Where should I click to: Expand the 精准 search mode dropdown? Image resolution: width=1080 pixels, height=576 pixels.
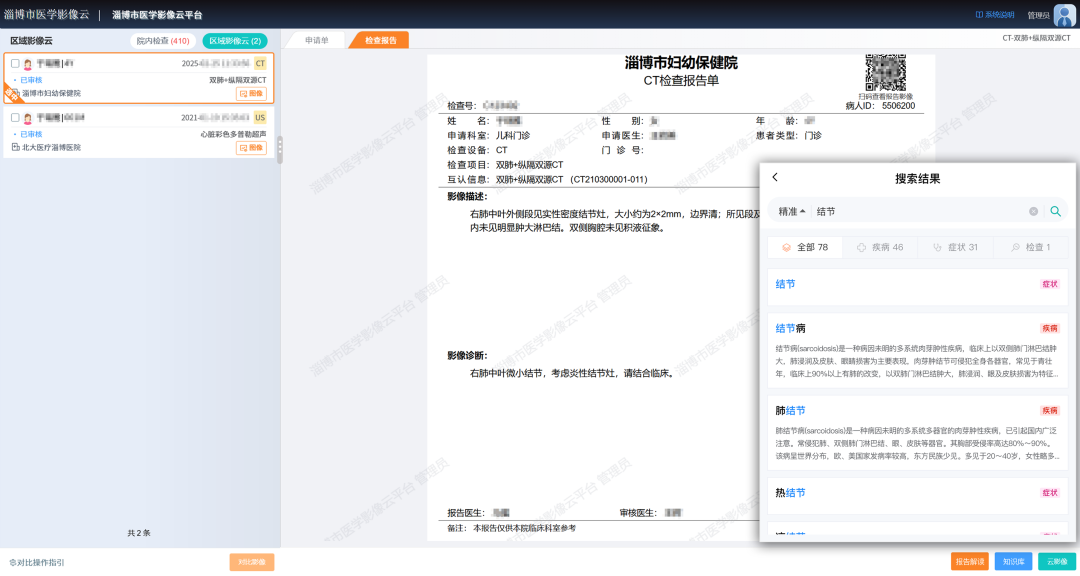[x=792, y=212]
